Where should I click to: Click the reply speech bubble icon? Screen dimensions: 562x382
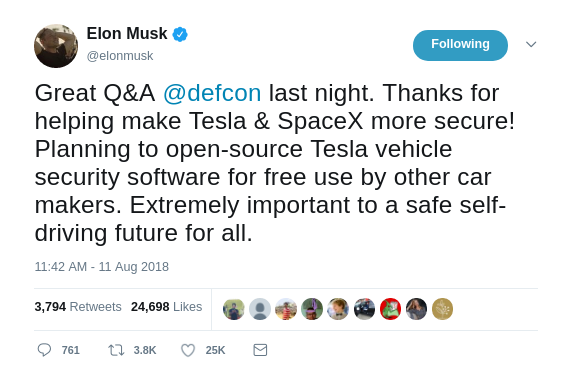coord(44,350)
